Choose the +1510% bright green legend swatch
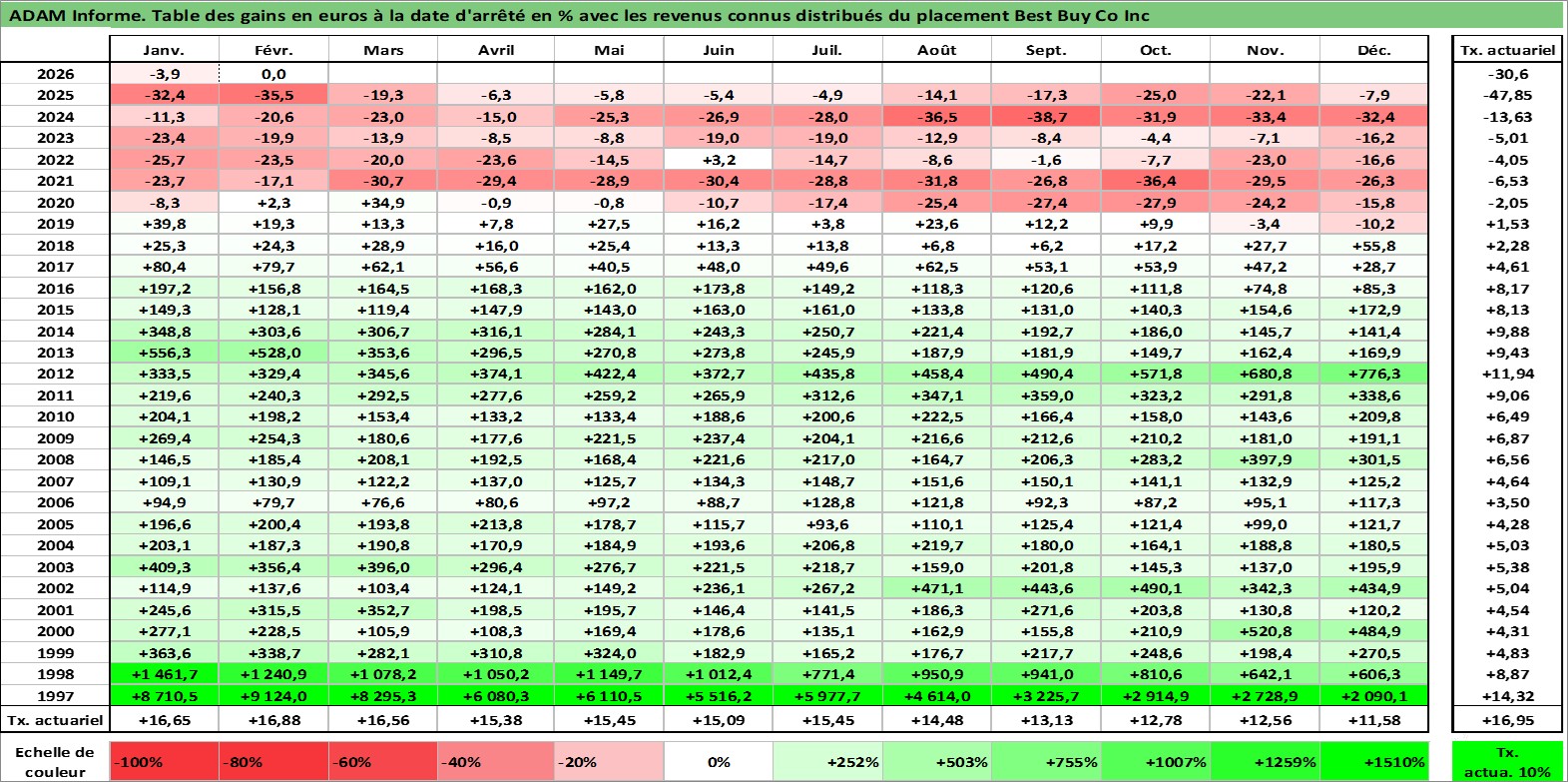This screenshot has width=1568, height=782. pyautogui.click(x=1373, y=761)
